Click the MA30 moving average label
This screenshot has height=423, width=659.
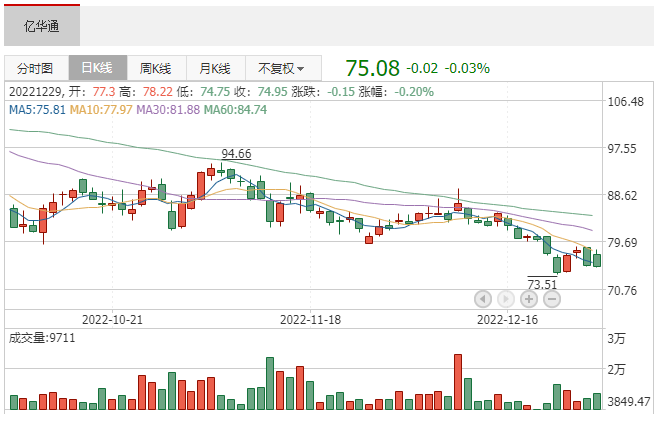click(x=169, y=109)
